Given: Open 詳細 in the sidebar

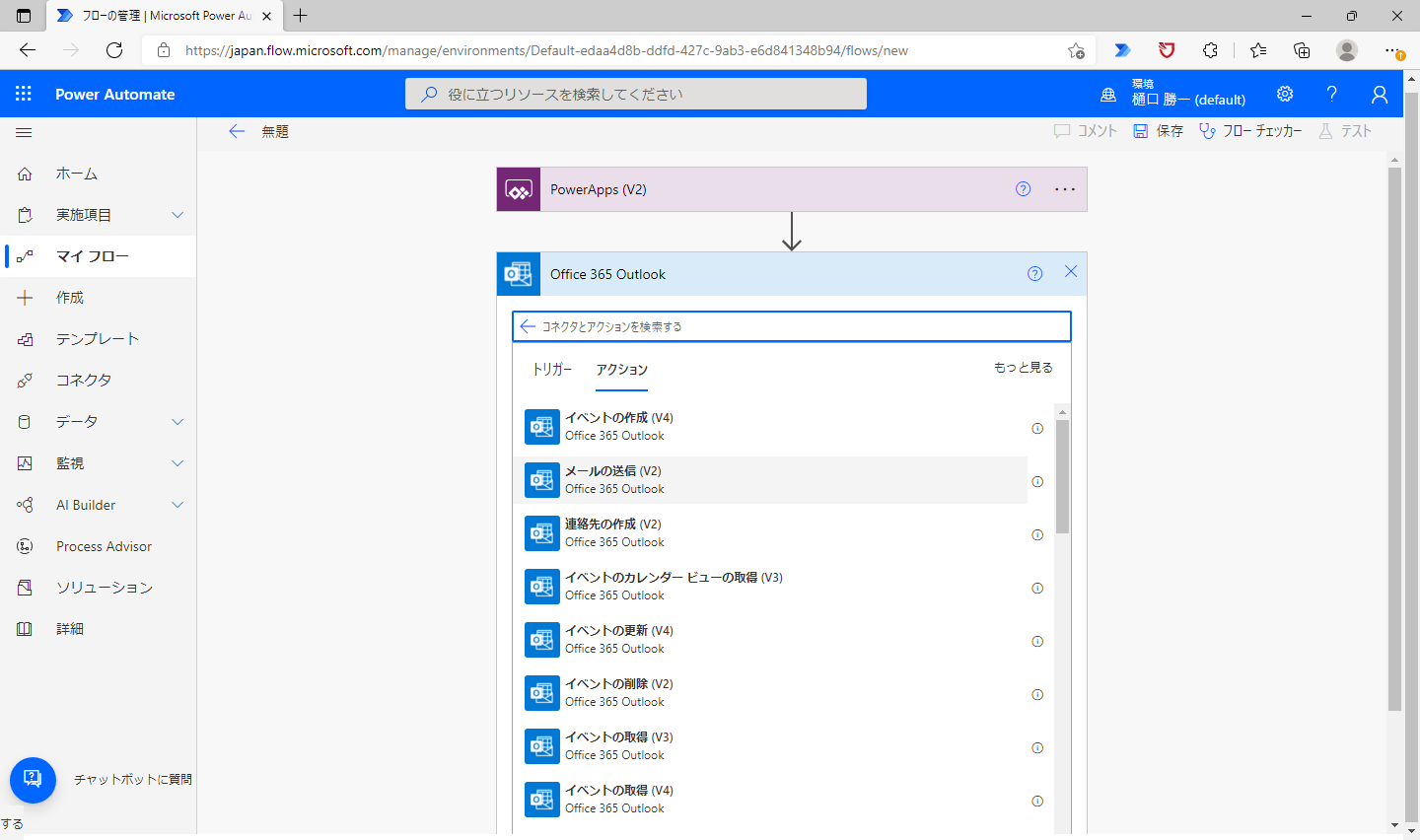Looking at the screenshot, I should click(x=99, y=629).
